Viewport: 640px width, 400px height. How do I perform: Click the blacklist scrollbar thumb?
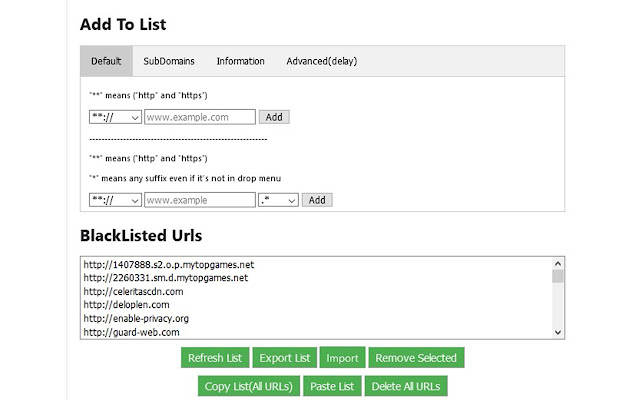tap(558, 276)
